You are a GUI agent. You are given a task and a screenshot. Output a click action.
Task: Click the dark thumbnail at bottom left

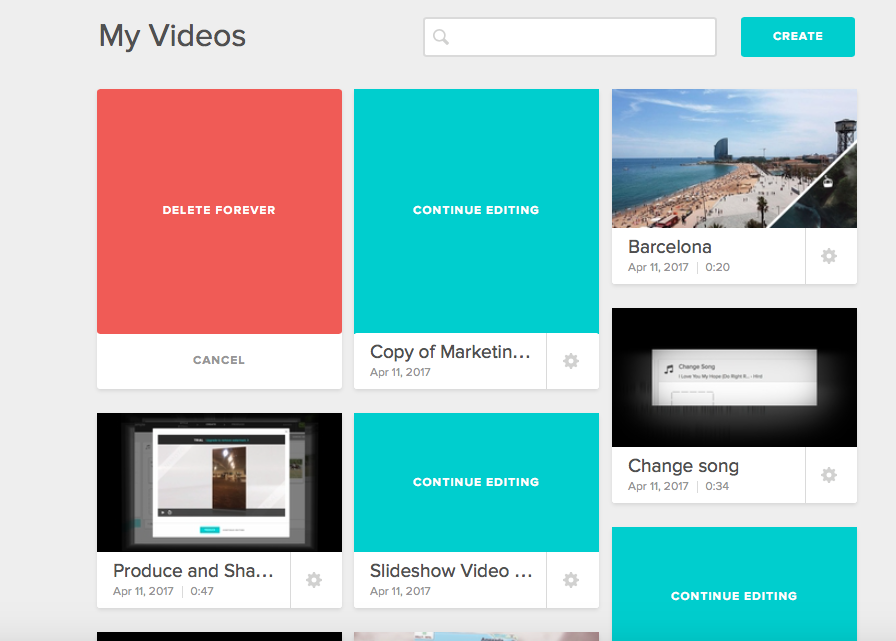pyautogui.click(x=219, y=637)
